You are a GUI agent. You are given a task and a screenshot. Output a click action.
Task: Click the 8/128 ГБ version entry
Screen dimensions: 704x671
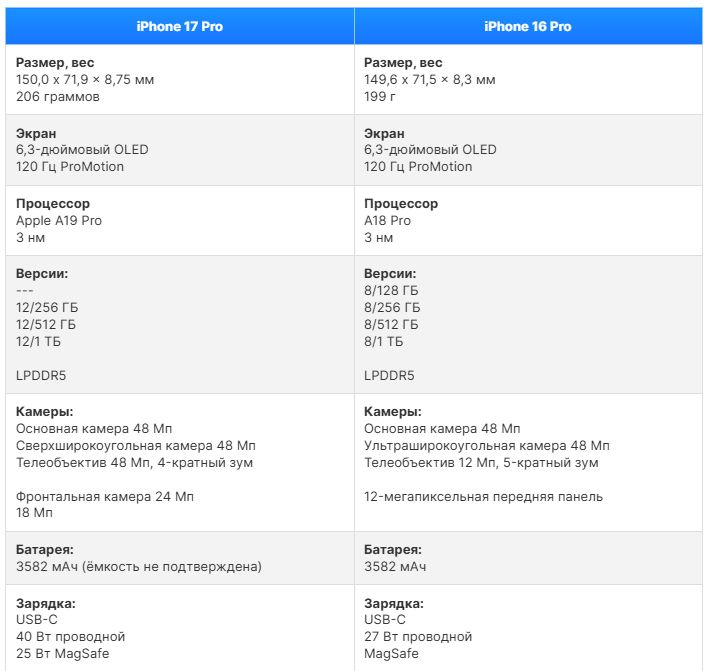point(391,290)
